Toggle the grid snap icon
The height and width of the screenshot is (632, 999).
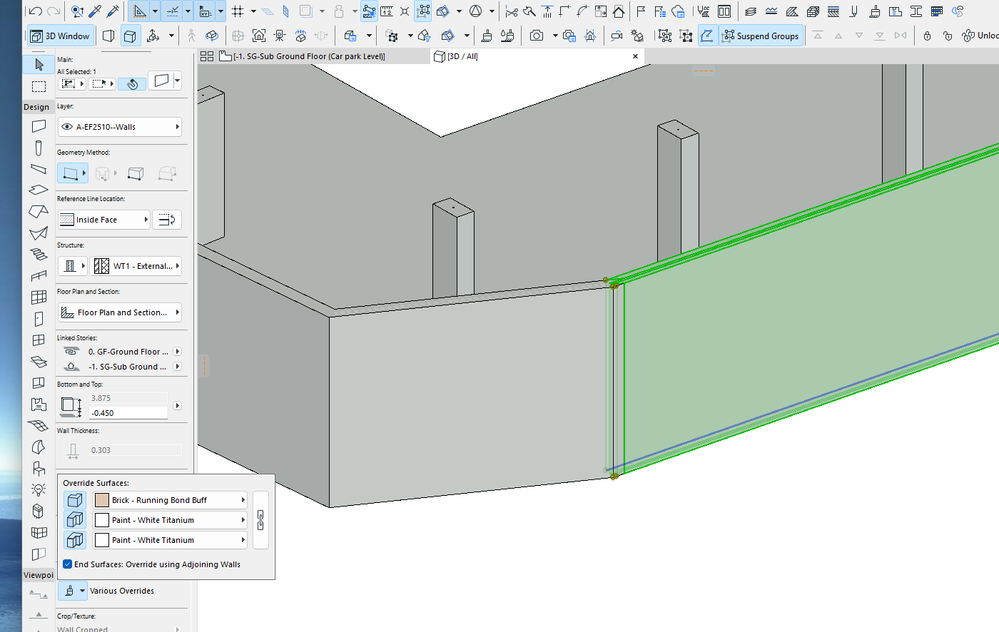(238, 12)
